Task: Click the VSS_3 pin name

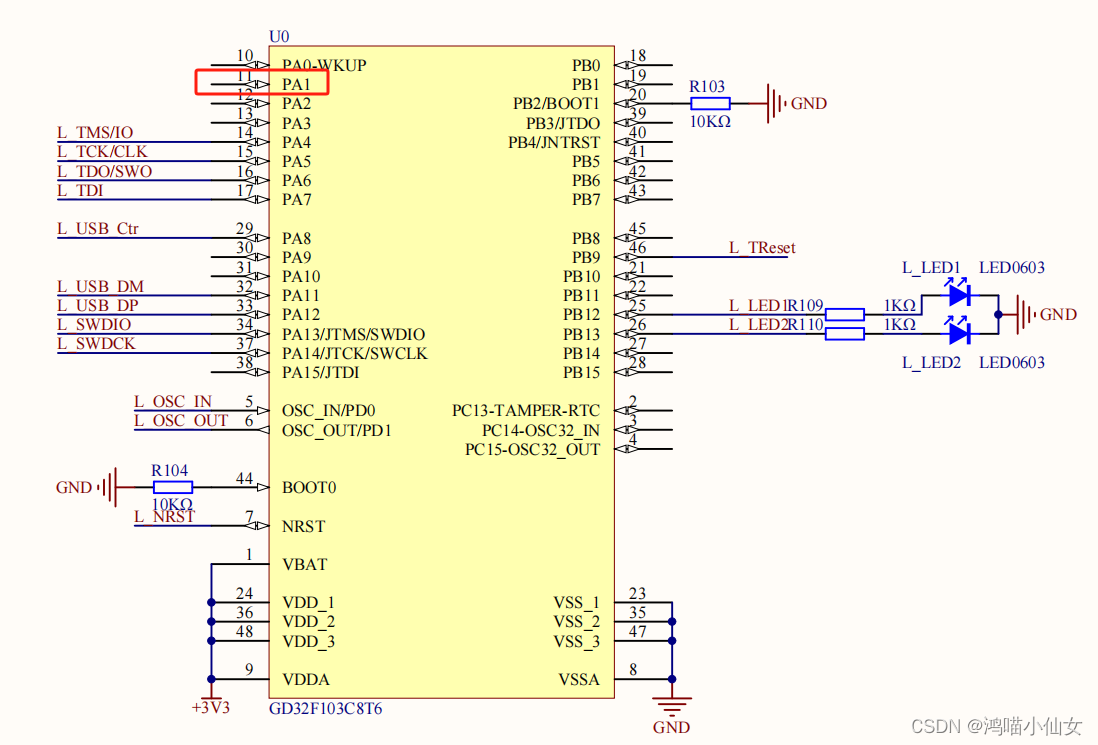Action: pos(577,641)
